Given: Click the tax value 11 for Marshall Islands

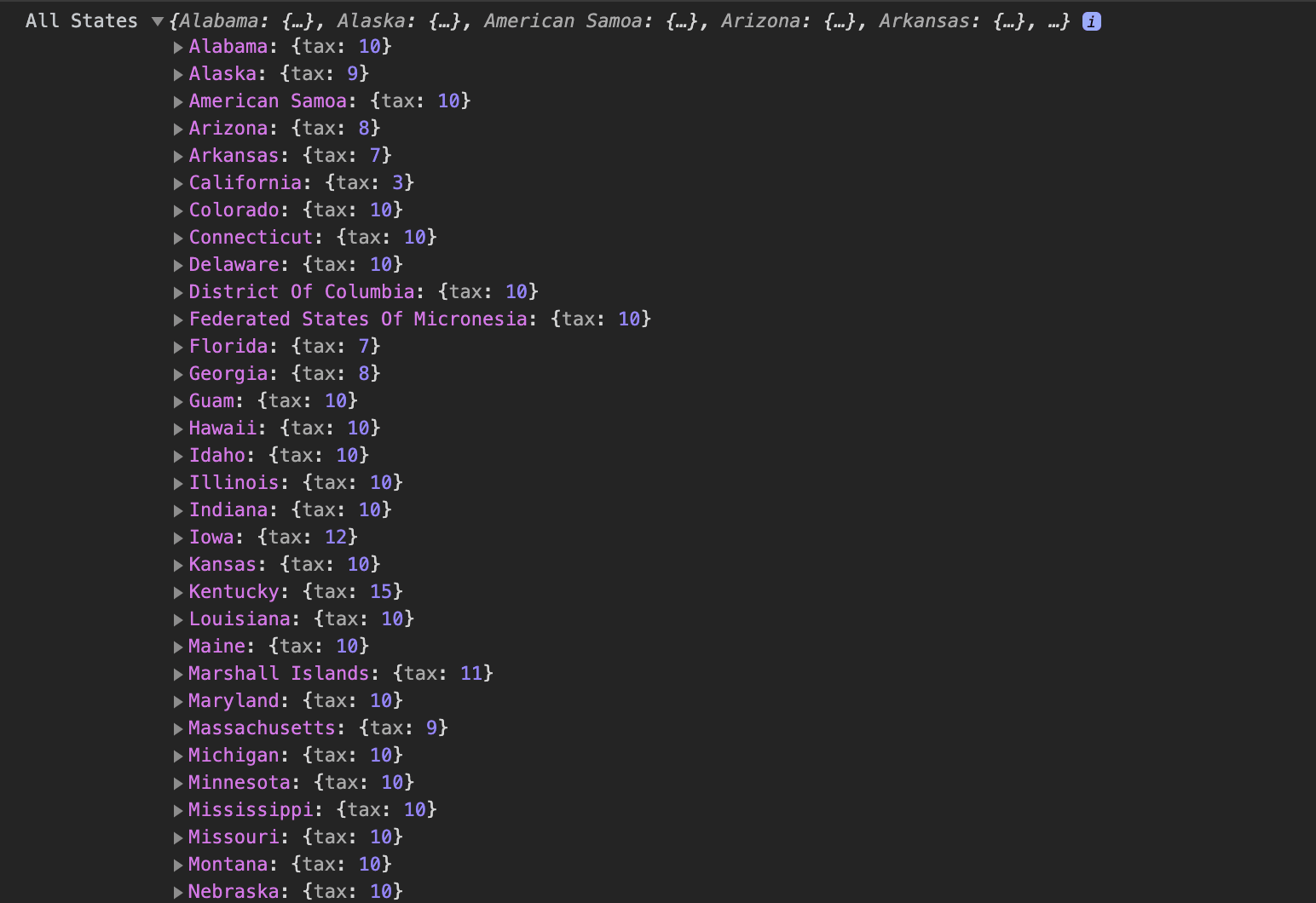Looking at the screenshot, I should tap(471, 673).
